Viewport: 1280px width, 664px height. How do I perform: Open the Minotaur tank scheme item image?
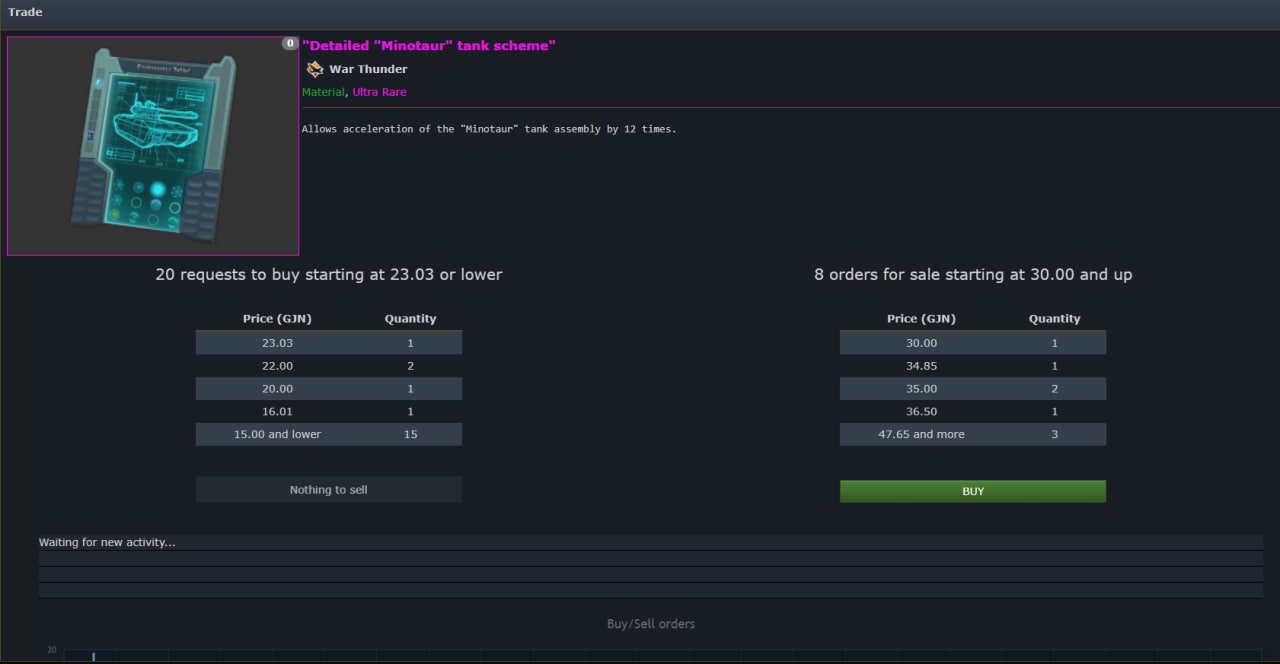153,146
